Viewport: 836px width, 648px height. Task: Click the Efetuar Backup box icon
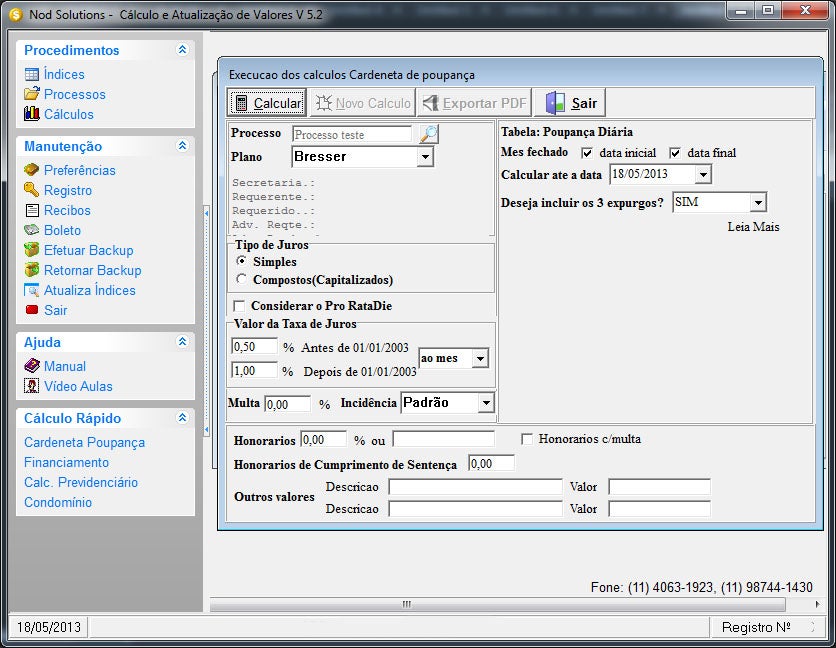31,250
